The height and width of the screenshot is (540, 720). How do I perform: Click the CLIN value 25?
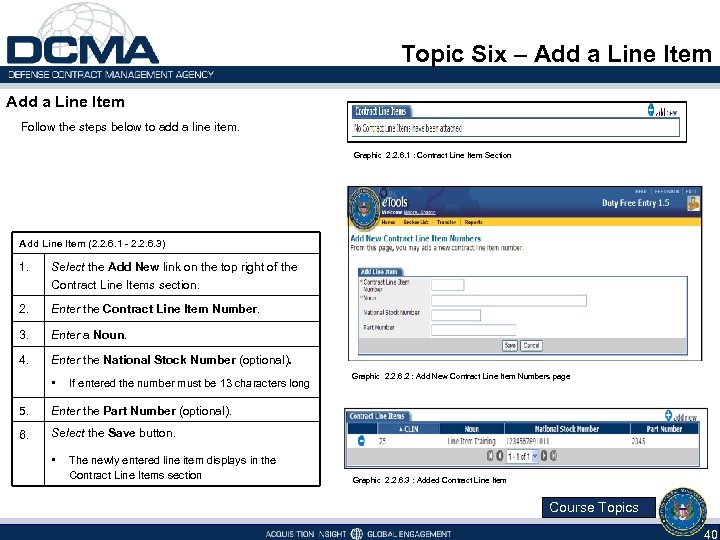[382, 441]
